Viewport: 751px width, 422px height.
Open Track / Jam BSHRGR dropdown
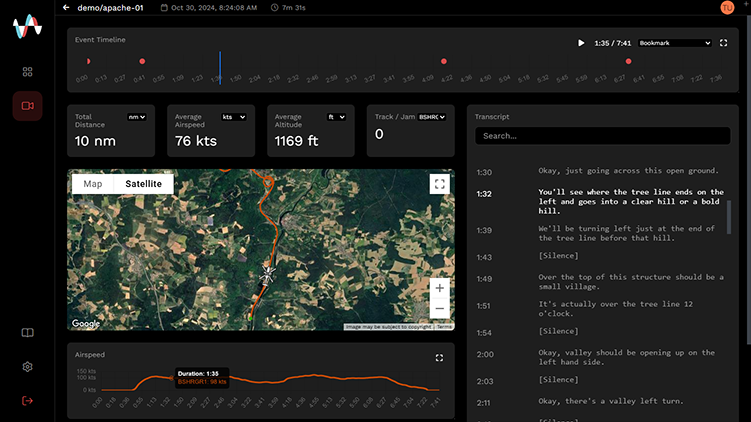point(432,117)
